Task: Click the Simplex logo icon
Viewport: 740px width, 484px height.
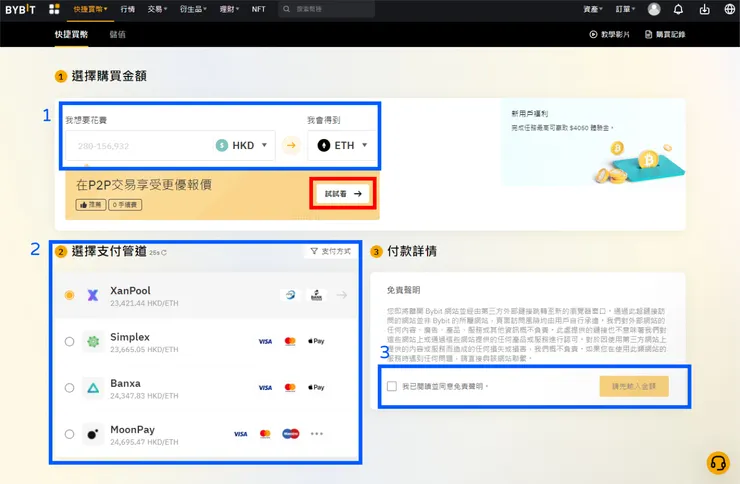Action: [93, 342]
